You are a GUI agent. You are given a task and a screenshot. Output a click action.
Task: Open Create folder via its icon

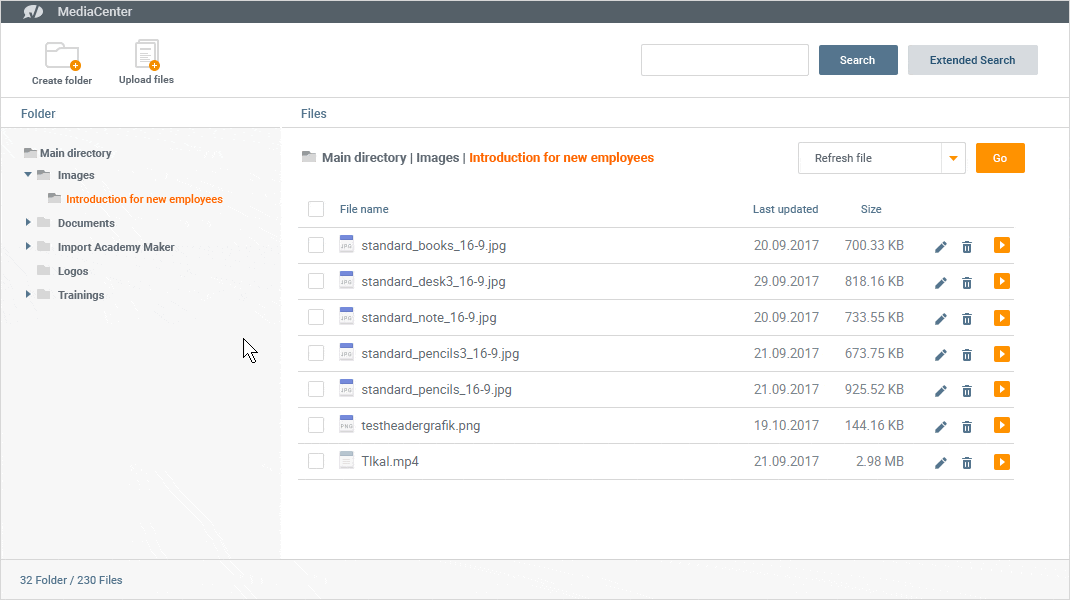[x=61, y=55]
